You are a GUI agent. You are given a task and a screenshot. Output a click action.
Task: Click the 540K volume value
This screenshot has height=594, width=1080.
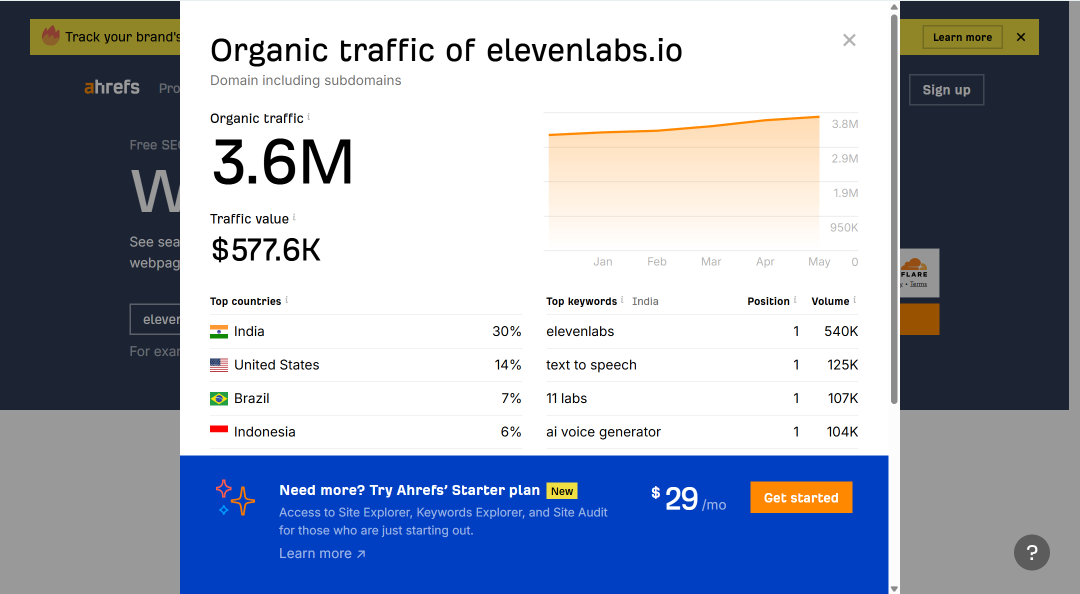[x=841, y=331]
